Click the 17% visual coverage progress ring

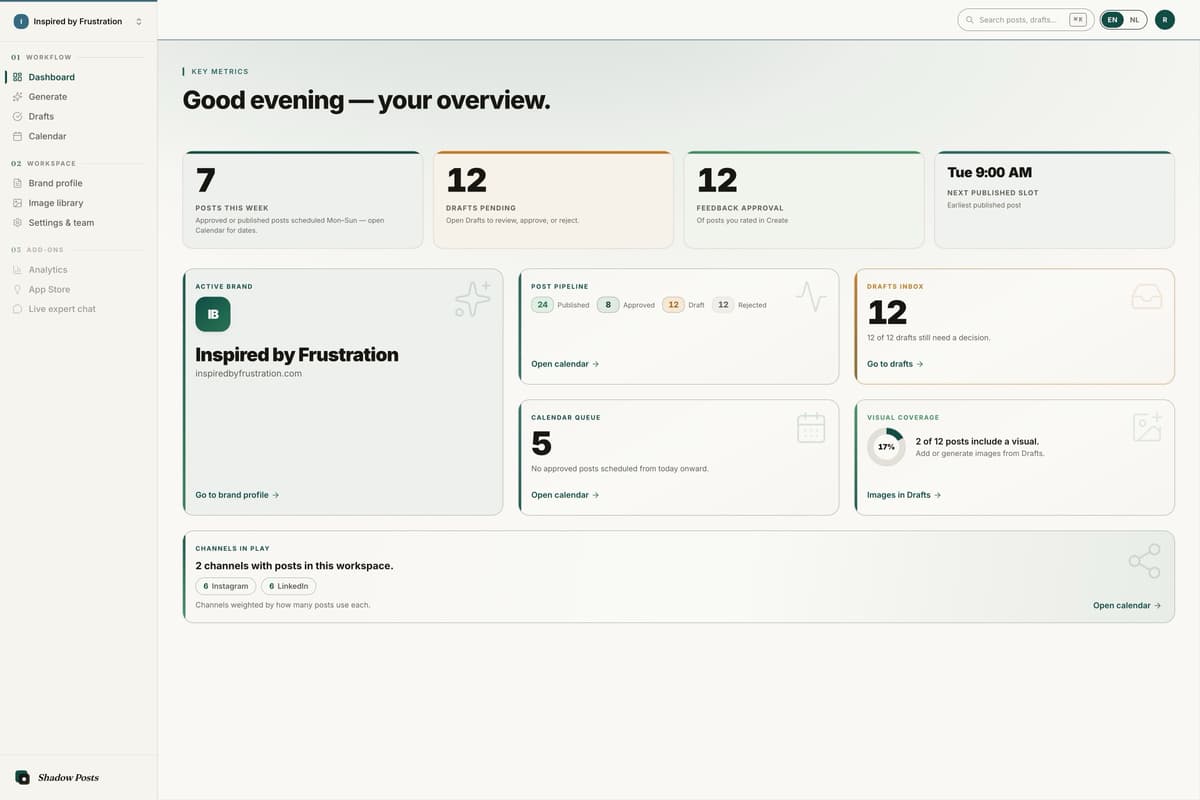(x=886, y=447)
